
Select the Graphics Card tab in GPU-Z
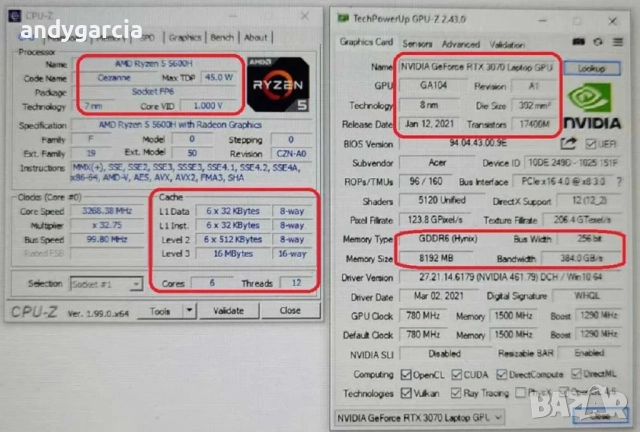366,42
